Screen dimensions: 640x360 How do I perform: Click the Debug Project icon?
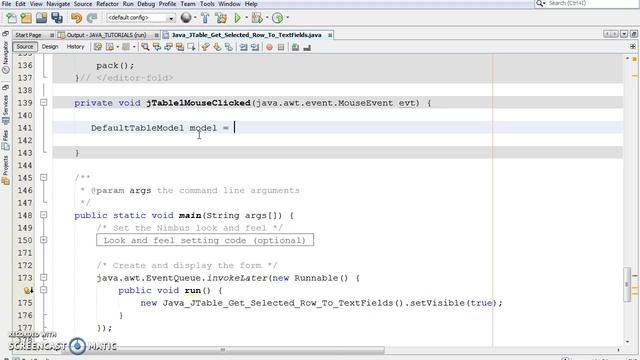(x=257, y=18)
